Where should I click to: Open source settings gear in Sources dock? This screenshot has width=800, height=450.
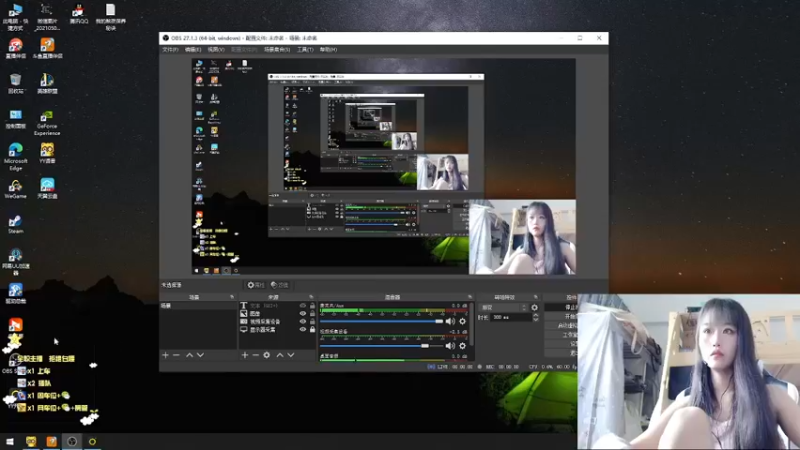click(x=267, y=355)
